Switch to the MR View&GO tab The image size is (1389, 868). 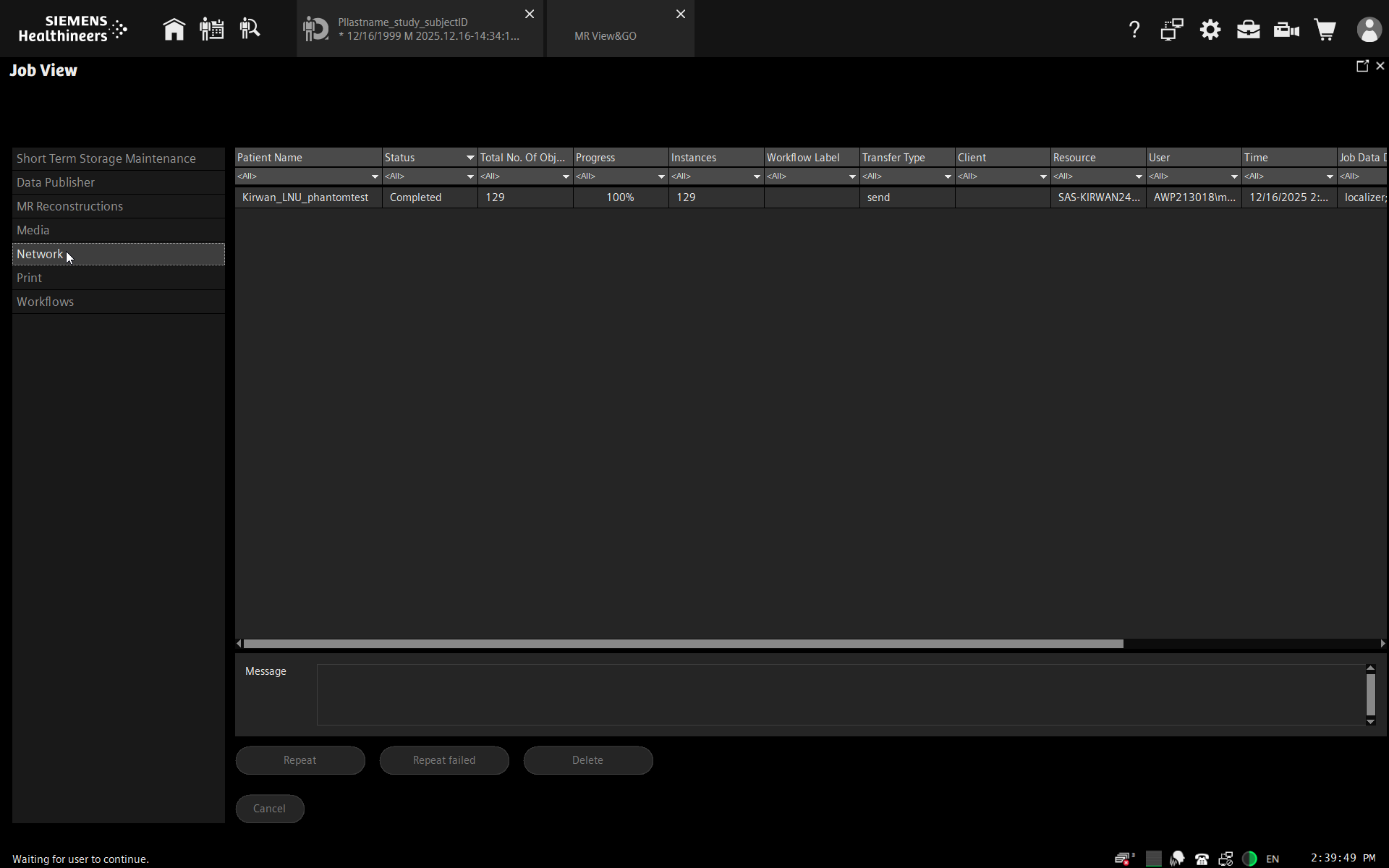(x=621, y=29)
